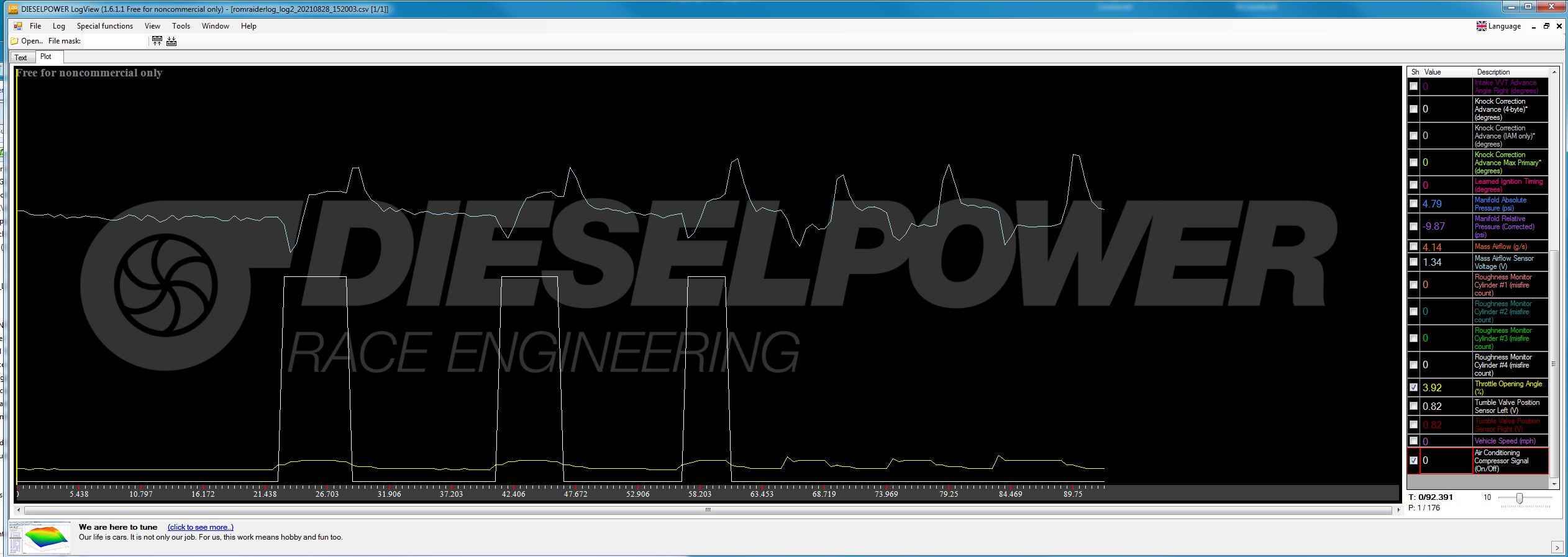This screenshot has width=1568, height=557.
Task: Click the MDI window icon left of File
Action: click(x=17, y=26)
